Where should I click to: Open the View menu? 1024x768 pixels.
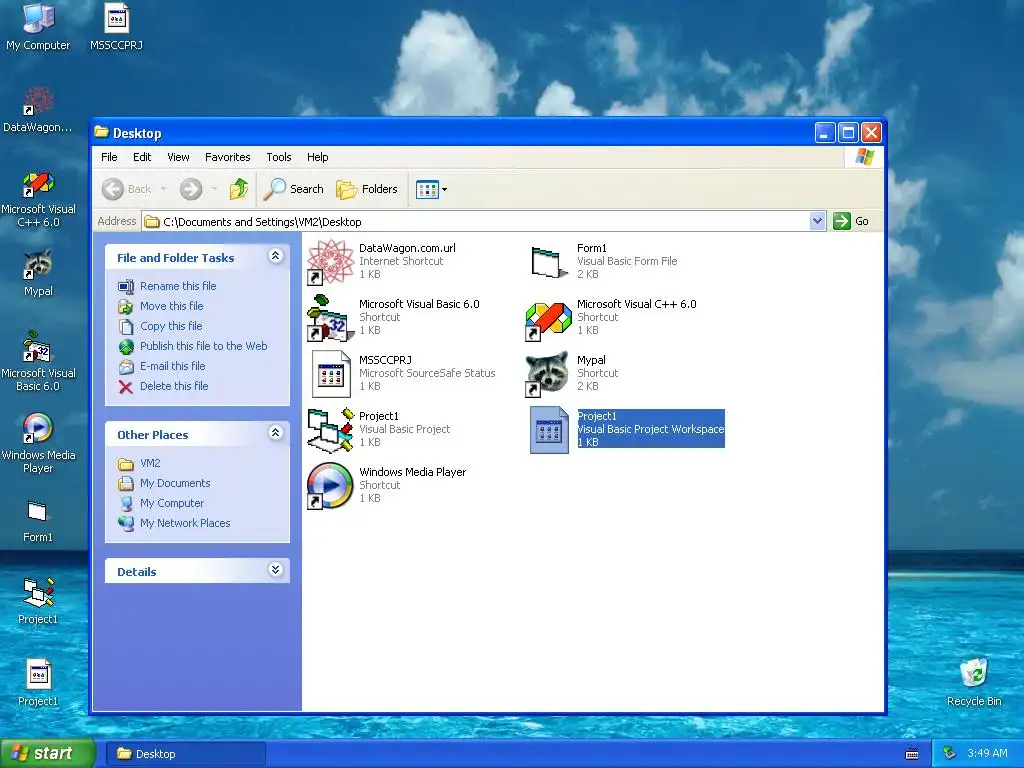pyautogui.click(x=178, y=157)
